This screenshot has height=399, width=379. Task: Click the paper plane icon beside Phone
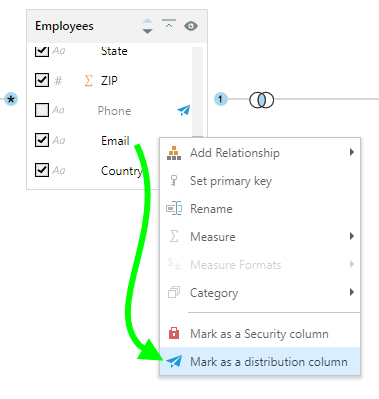coord(184,110)
